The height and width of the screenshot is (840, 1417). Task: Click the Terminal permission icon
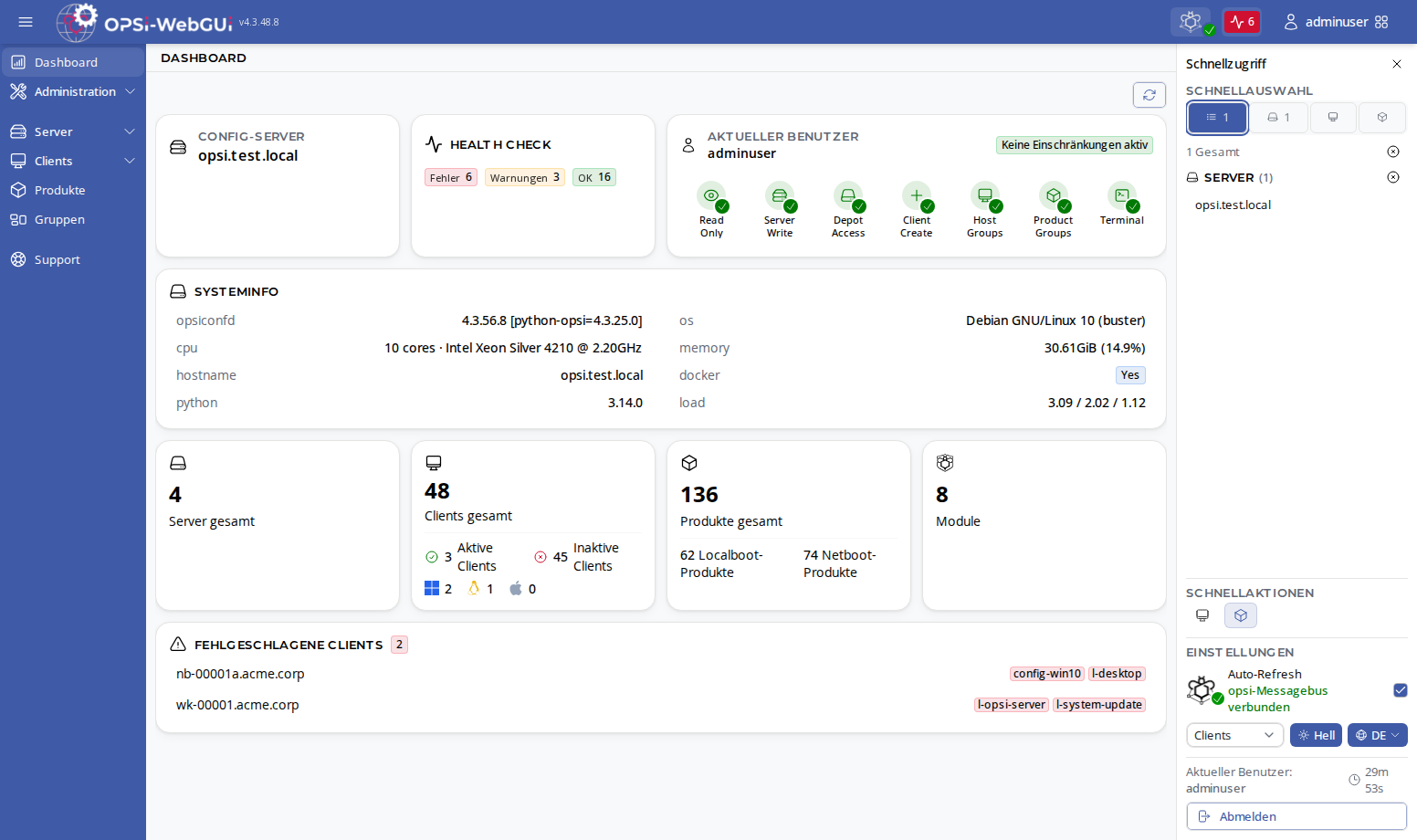click(x=1122, y=196)
